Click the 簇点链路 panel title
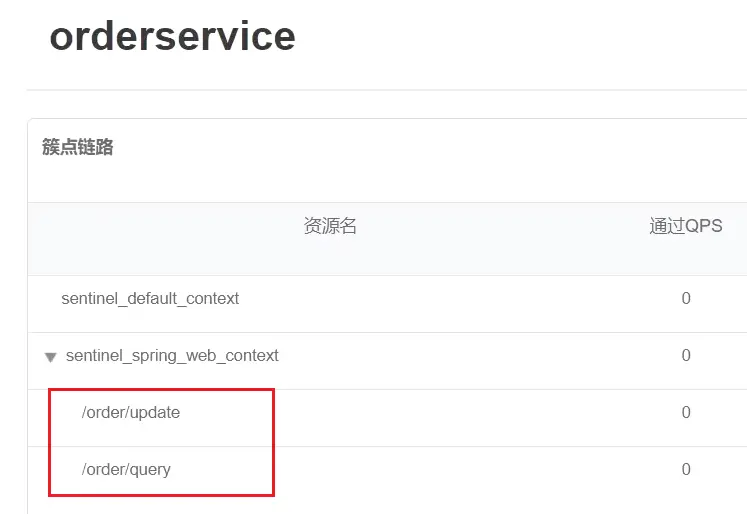747x514 pixels. (78, 147)
